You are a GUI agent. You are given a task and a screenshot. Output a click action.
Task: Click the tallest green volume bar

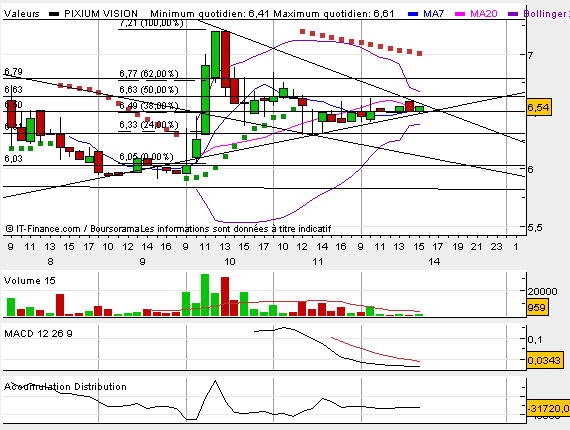pos(205,295)
